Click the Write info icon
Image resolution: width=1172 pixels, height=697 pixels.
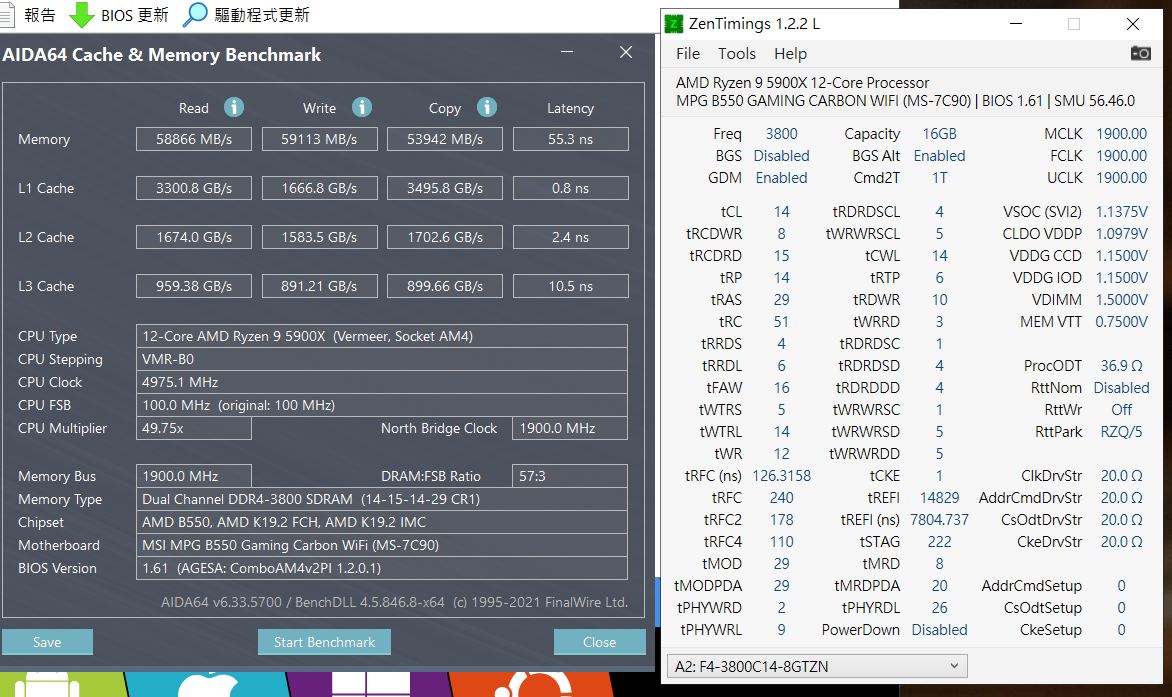pyautogui.click(x=362, y=108)
